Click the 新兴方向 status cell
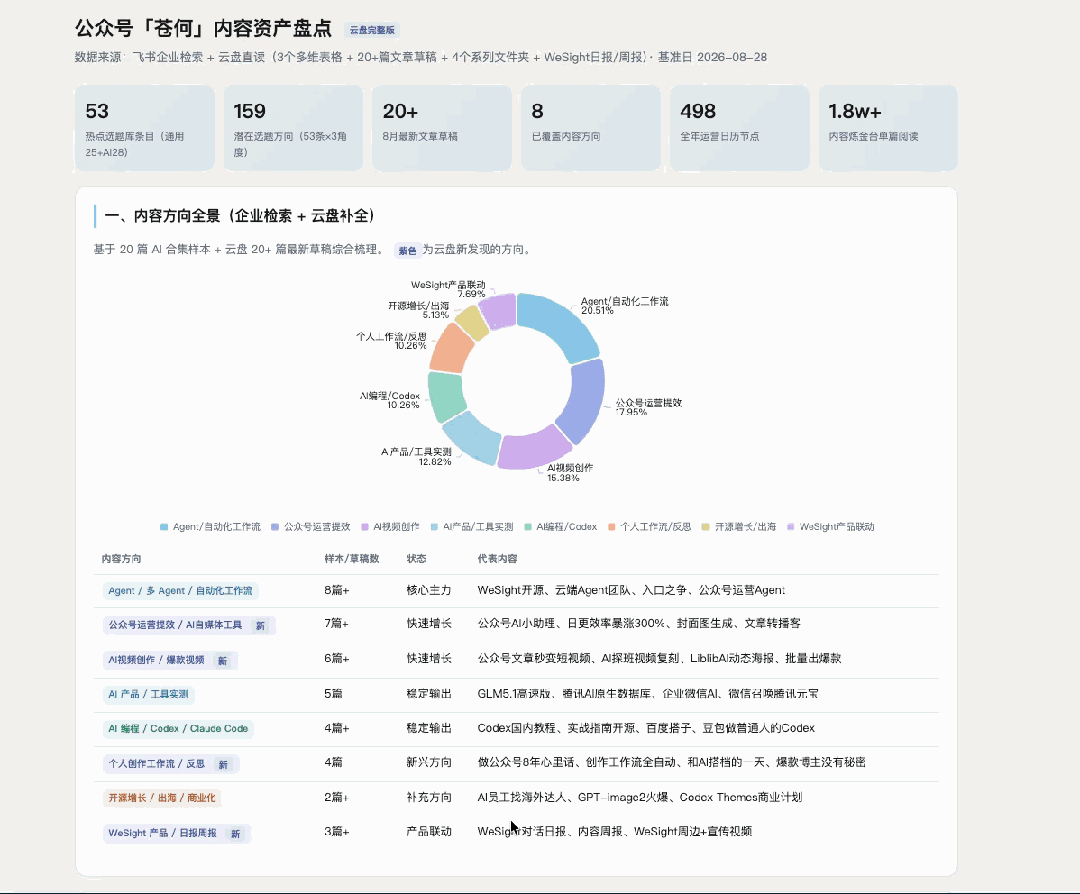Image resolution: width=1080 pixels, height=894 pixels. [x=429, y=762]
